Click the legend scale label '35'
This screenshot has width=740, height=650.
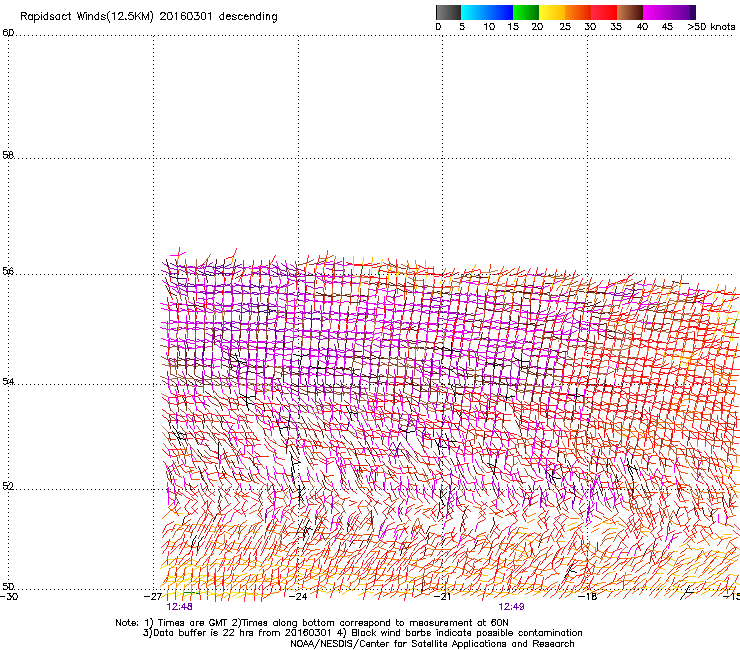click(616, 27)
